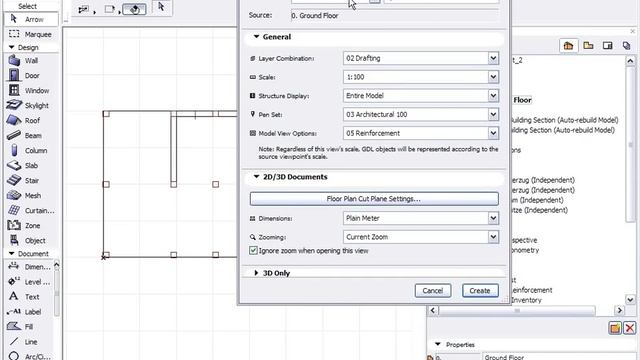Select the bold Floor item in Navigator
The image size is (640, 360).
pos(522,100)
